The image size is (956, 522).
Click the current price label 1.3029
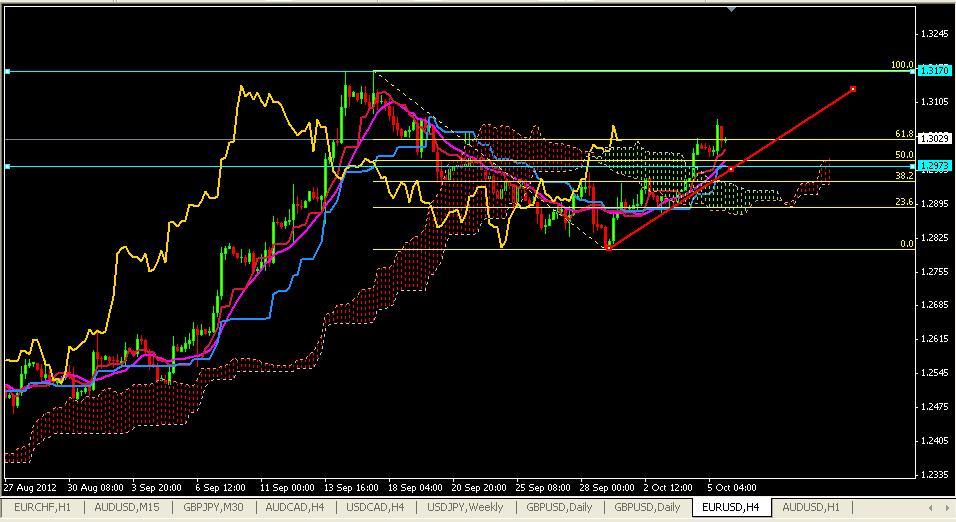coord(934,138)
